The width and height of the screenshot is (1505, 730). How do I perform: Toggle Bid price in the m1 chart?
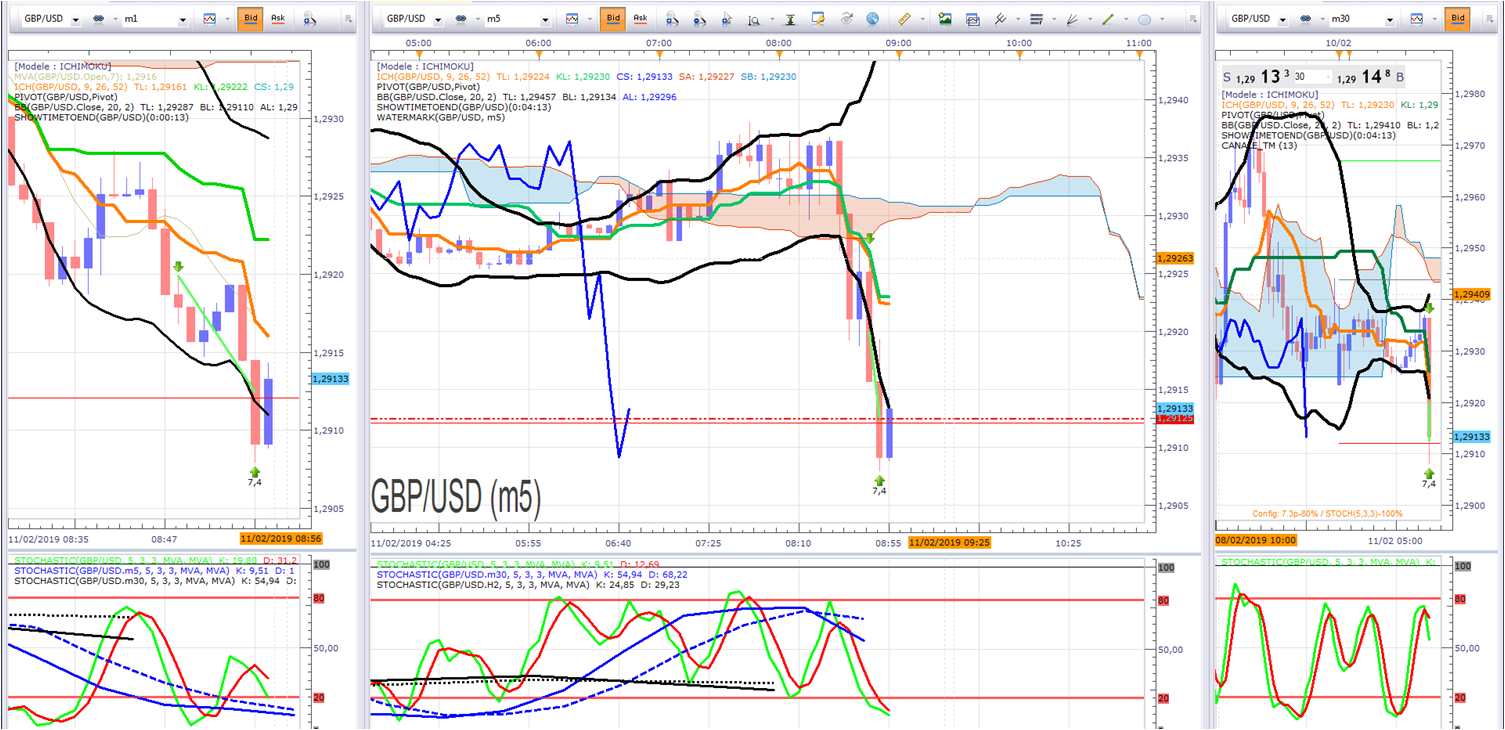(250, 19)
